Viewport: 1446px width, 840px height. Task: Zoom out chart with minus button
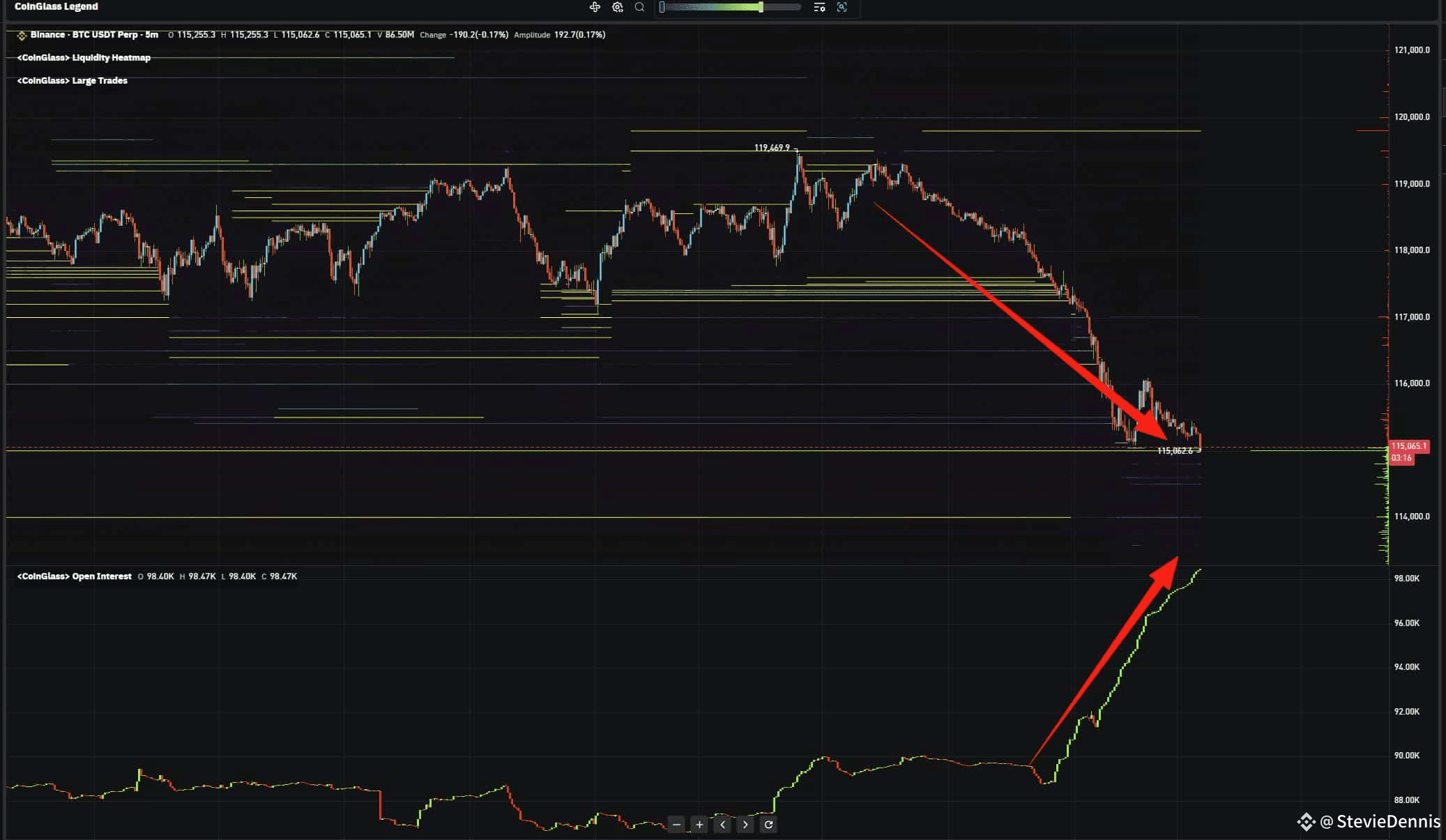[676, 825]
